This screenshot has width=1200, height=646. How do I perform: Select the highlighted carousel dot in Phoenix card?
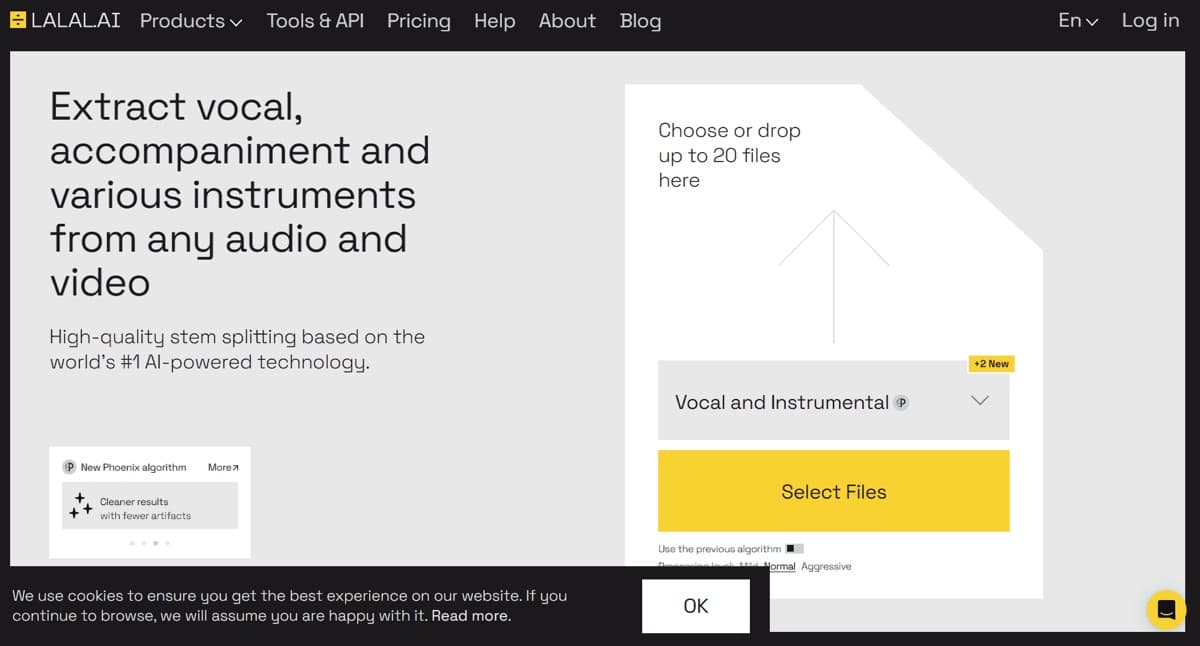[155, 543]
